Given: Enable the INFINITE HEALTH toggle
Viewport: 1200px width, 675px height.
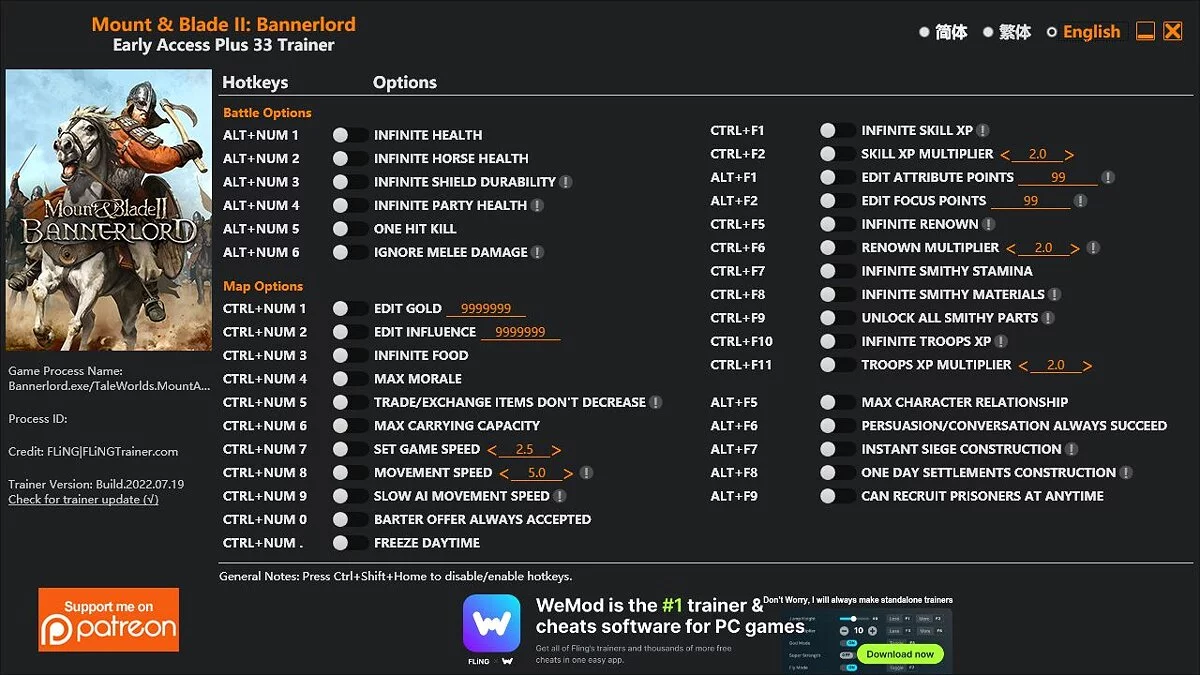Looking at the screenshot, I should point(349,134).
